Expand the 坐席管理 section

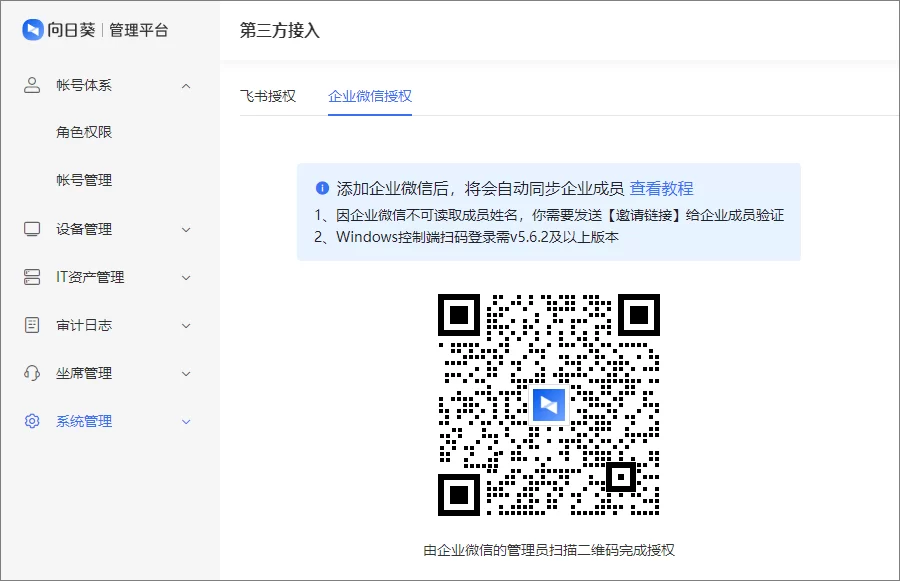pos(185,373)
